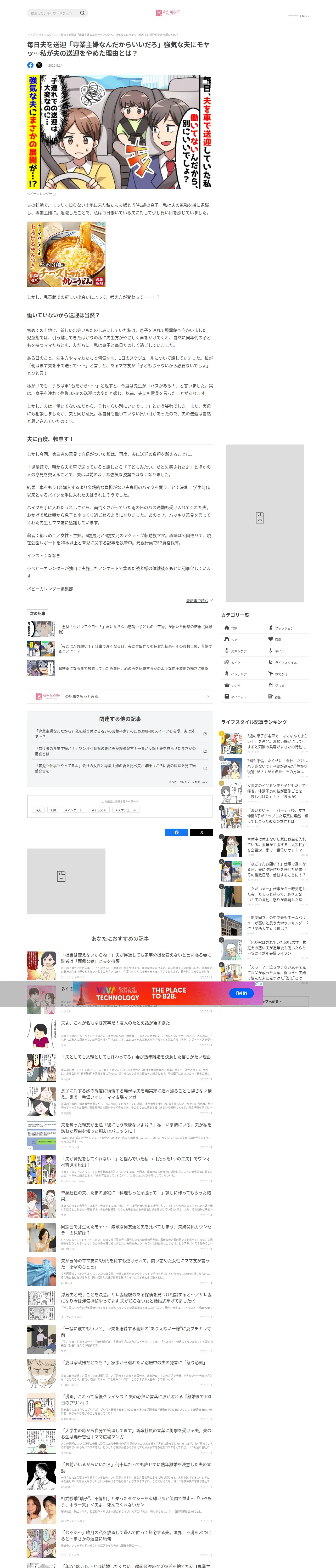The width and height of the screenshot is (336, 1568).
Task: Select the おでかけ airplane category icon
Action: pyautogui.click(x=271, y=674)
